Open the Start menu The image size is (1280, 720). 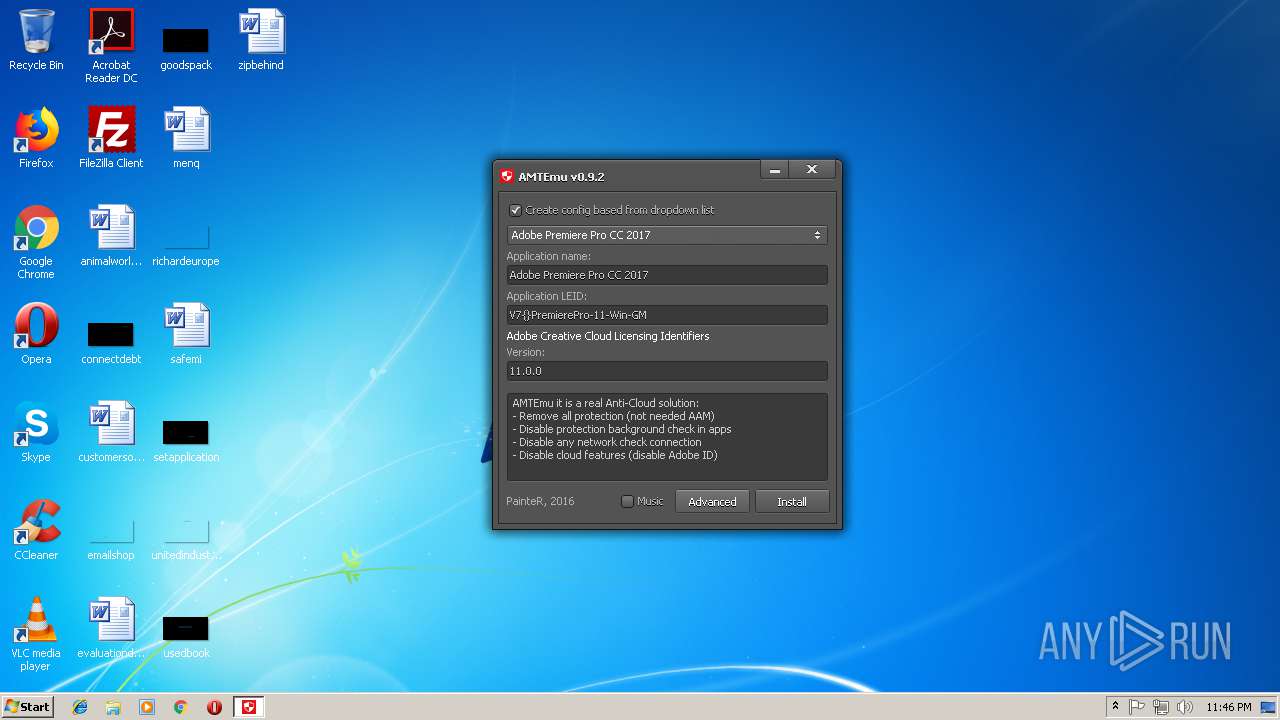coord(27,707)
